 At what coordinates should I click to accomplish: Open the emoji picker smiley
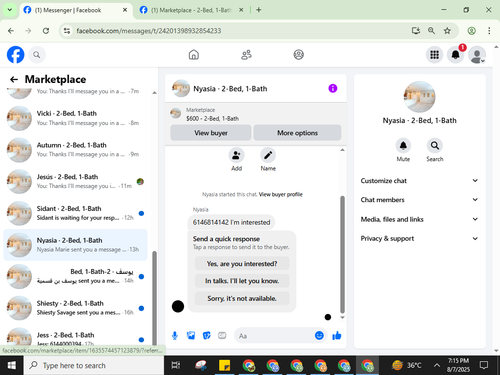[x=319, y=335]
